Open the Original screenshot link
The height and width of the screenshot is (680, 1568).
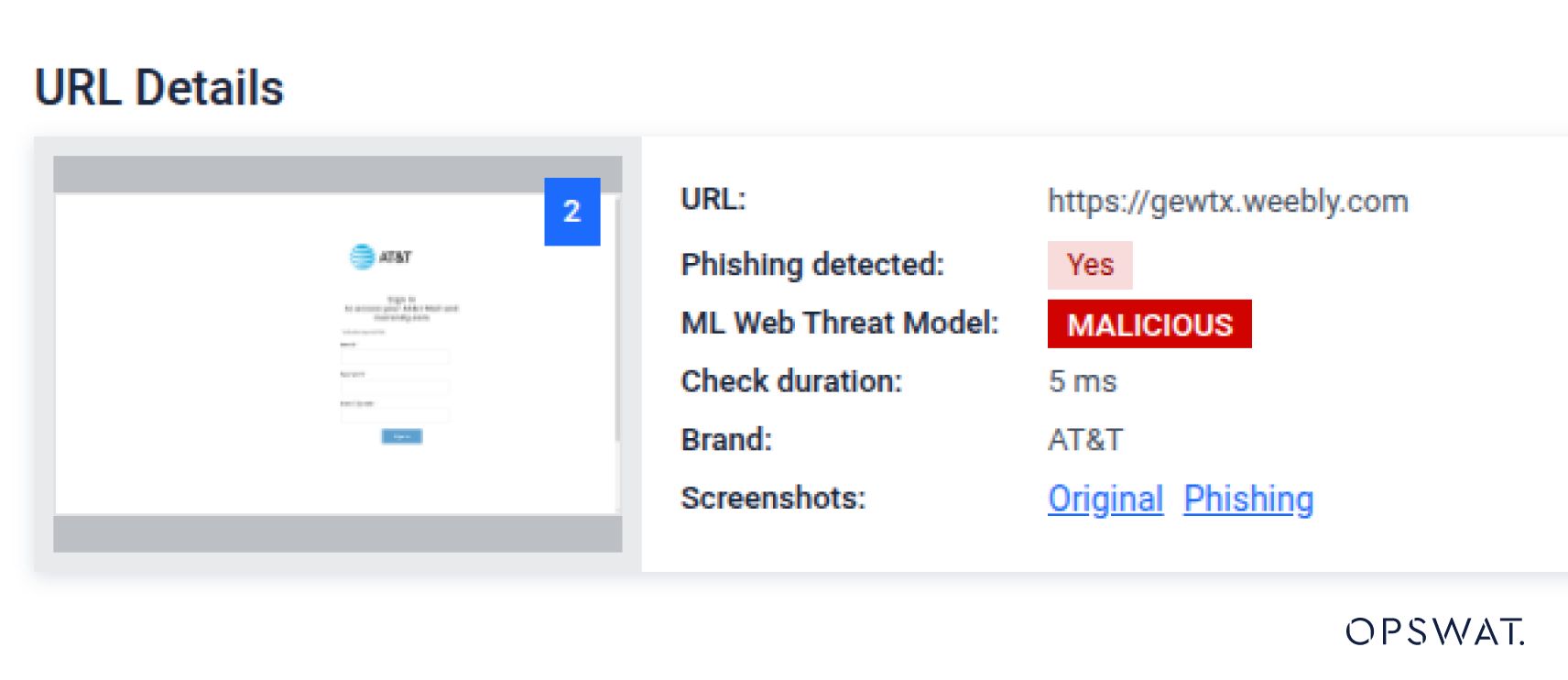tap(1105, 499)
